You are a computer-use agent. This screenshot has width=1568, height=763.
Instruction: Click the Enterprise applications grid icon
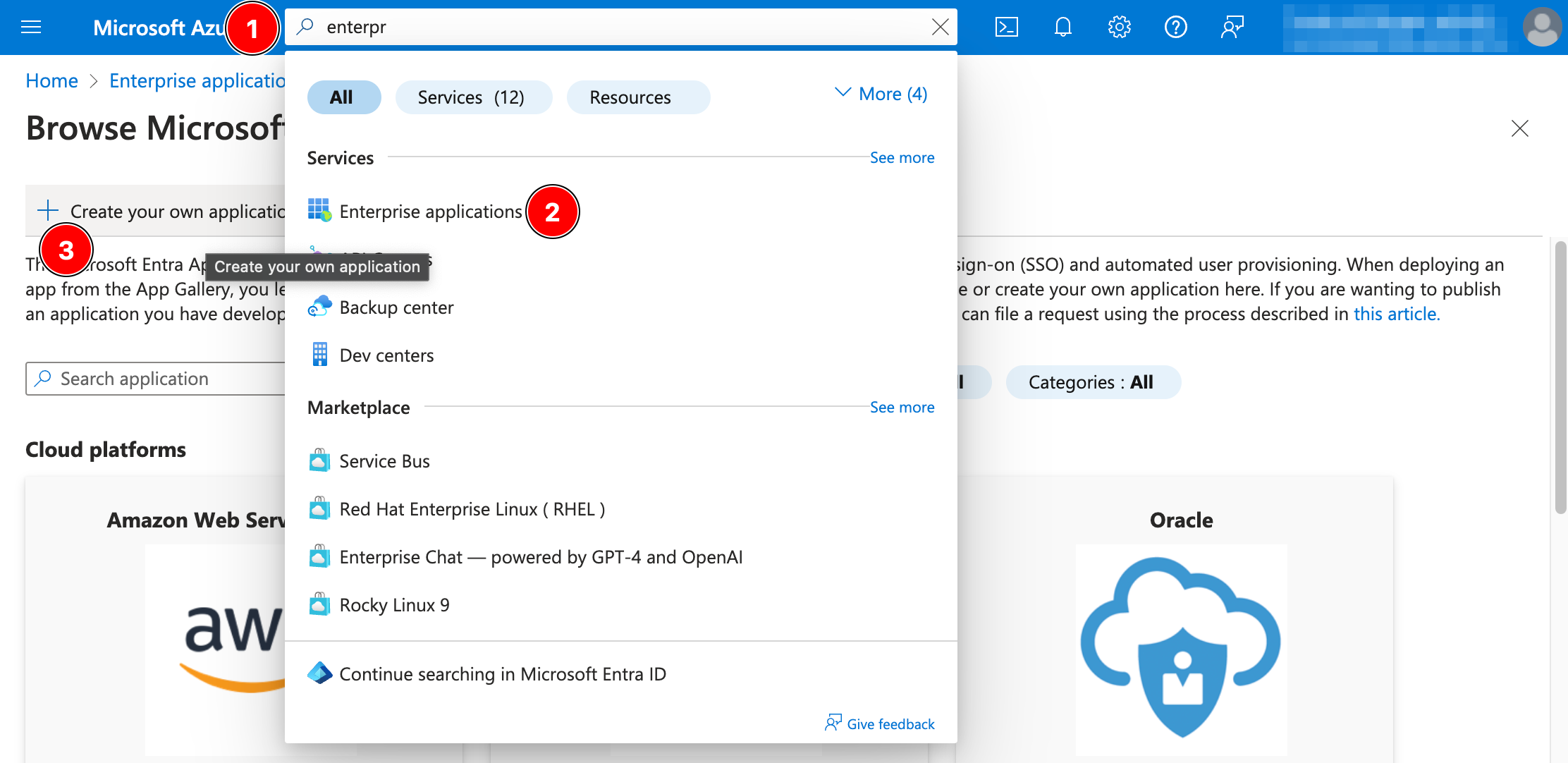point(319,210)
